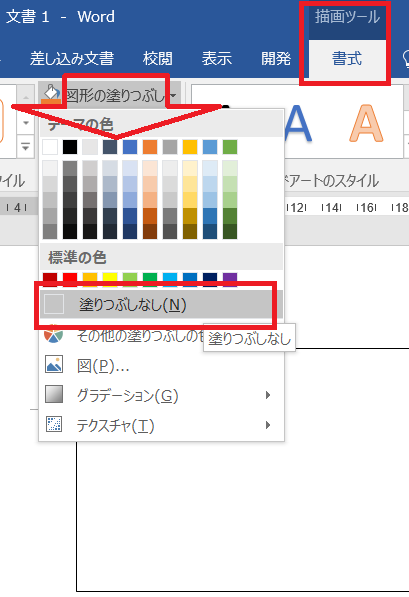Pick purple standard color swatch
This screenshot has width=409, height=597.
[230, 279]
